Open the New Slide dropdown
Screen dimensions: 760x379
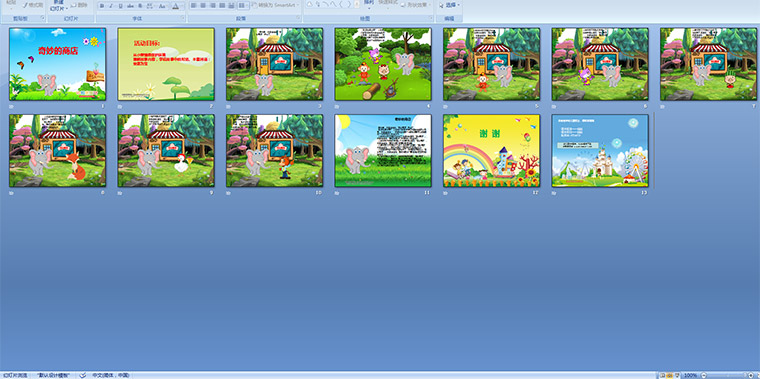coord(58,6)
